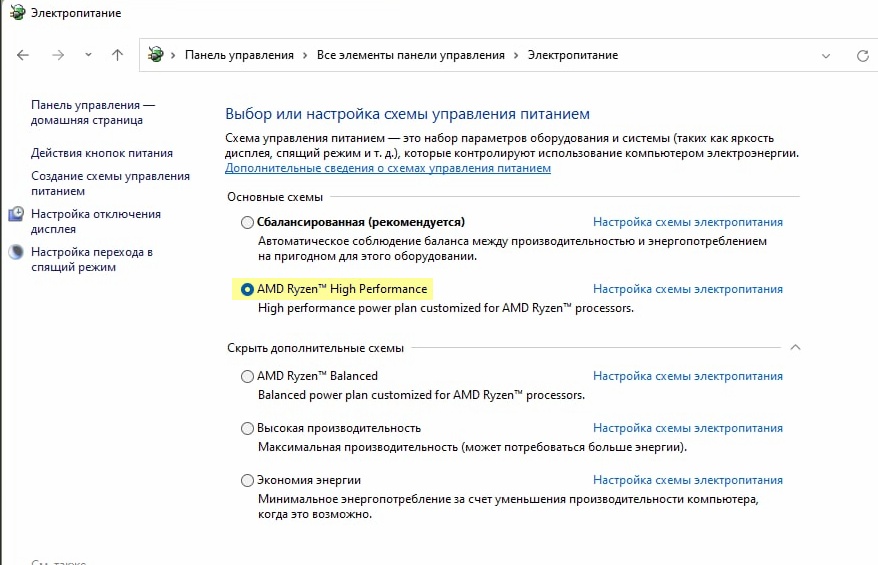Open Настройка схемы электропитания for AMD Ryzen Balanced
The width and height of the screenshot is (878, 565).
pyautogui.click(x=688, y=376)
